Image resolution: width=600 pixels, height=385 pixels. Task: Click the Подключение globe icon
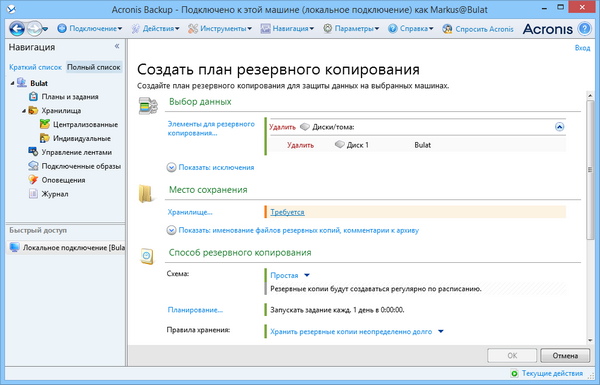tap(62, 29)
